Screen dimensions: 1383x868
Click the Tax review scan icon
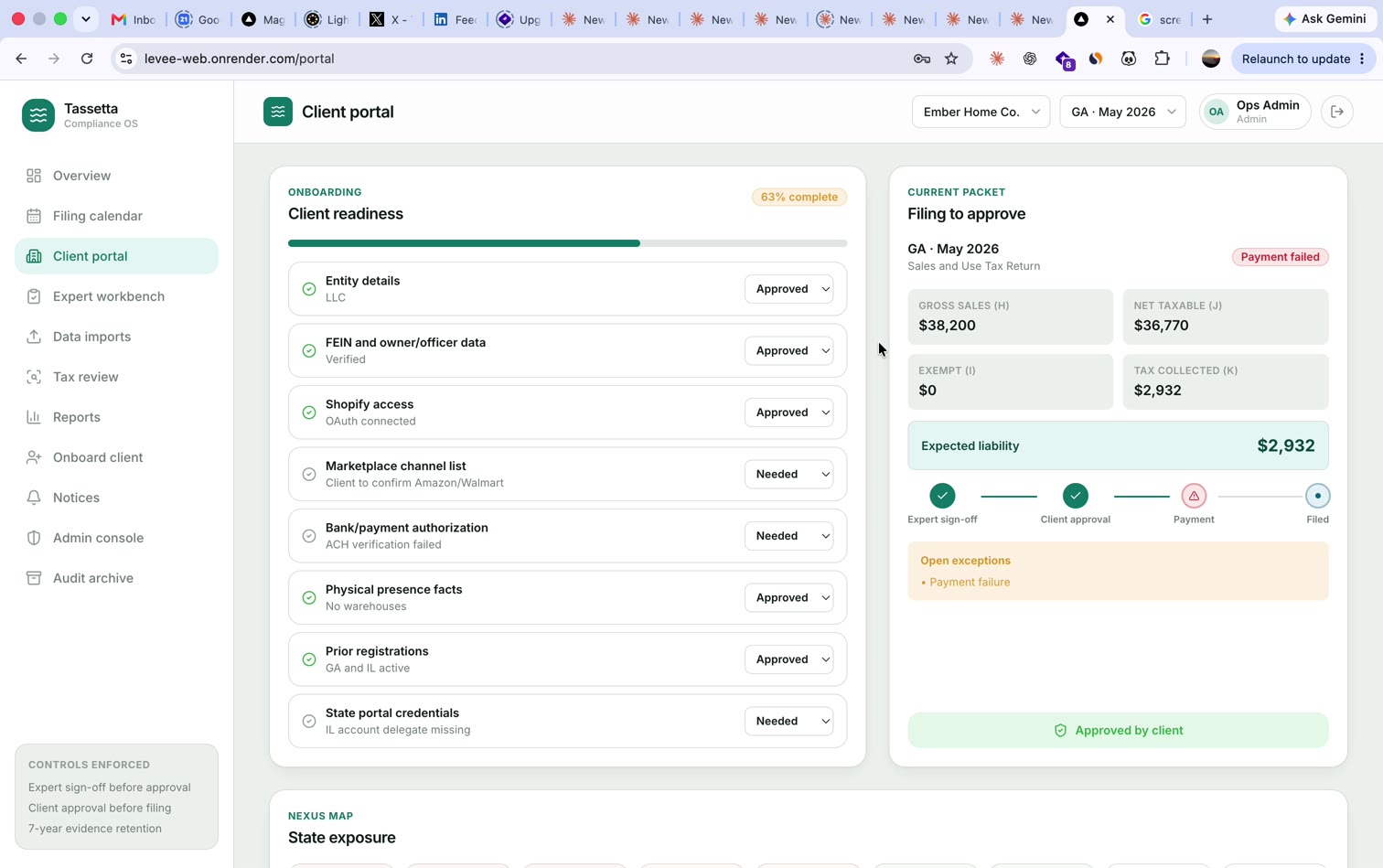coord(34,377)
